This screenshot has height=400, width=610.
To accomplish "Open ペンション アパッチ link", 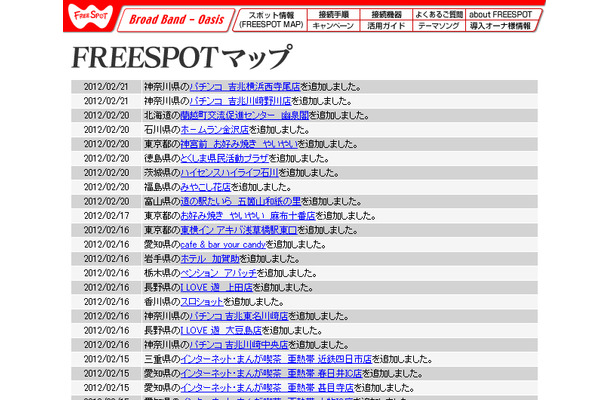I will pyautogui.click(x=219, y=273).
